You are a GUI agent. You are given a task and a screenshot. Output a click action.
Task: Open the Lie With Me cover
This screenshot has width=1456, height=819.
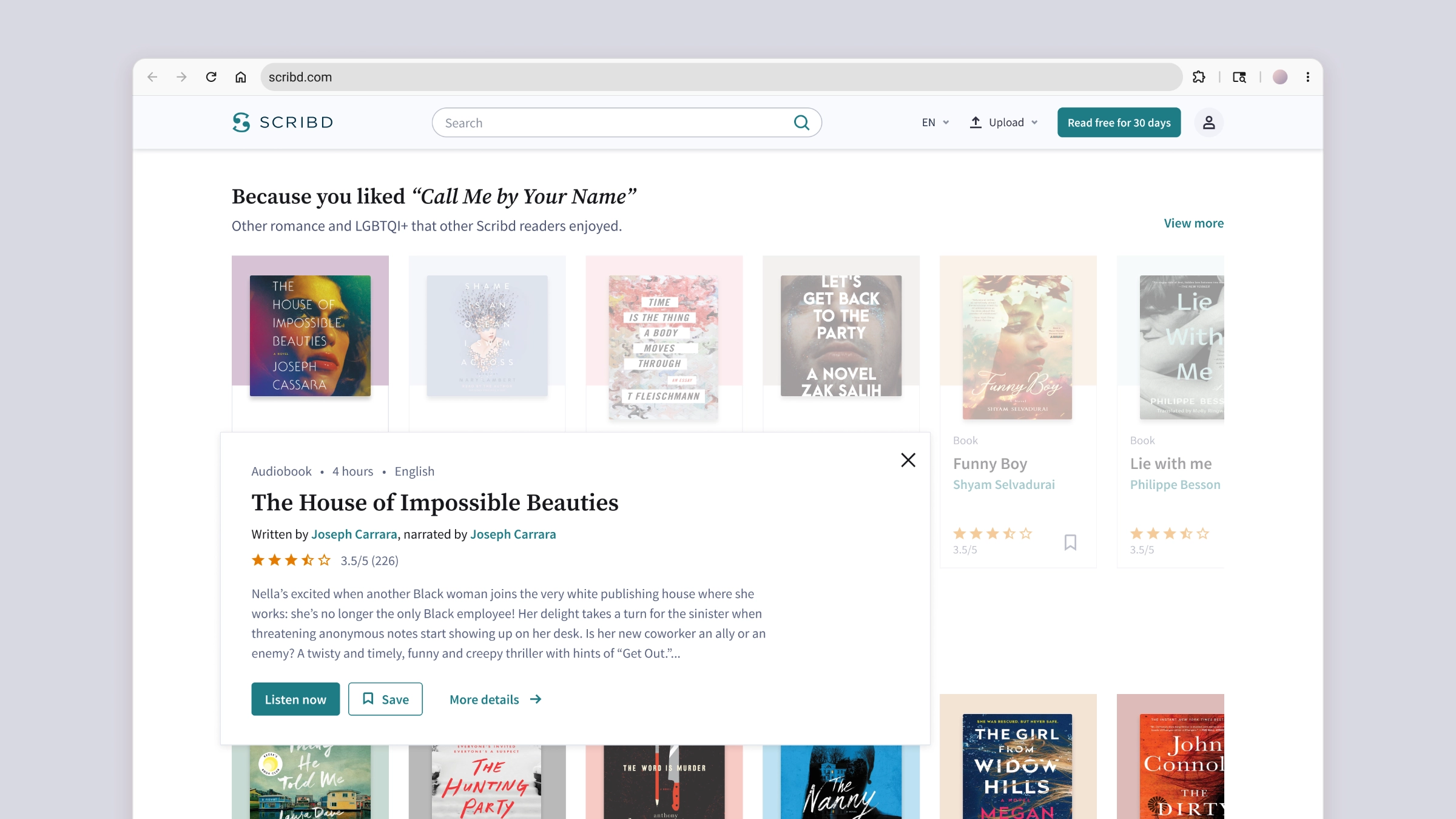pyautogui.click(x=1182, y=348)
